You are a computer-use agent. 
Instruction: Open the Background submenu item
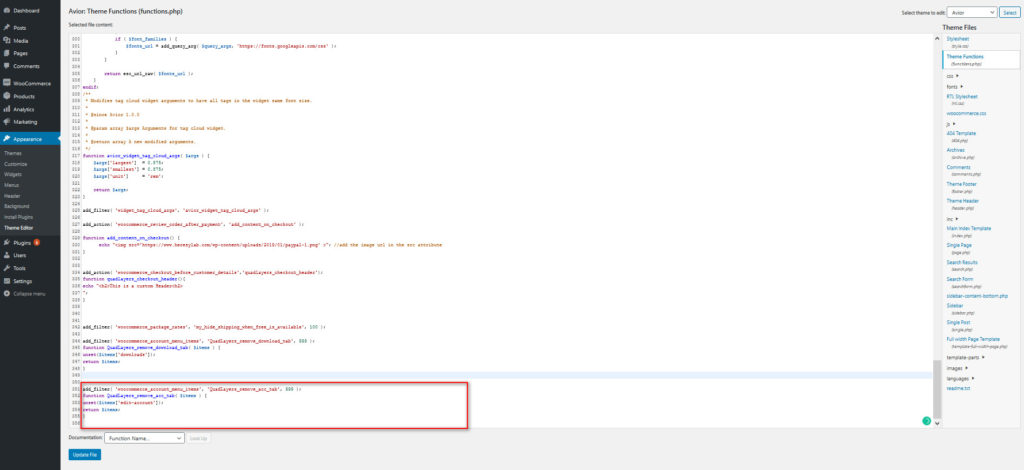point(17,206)
